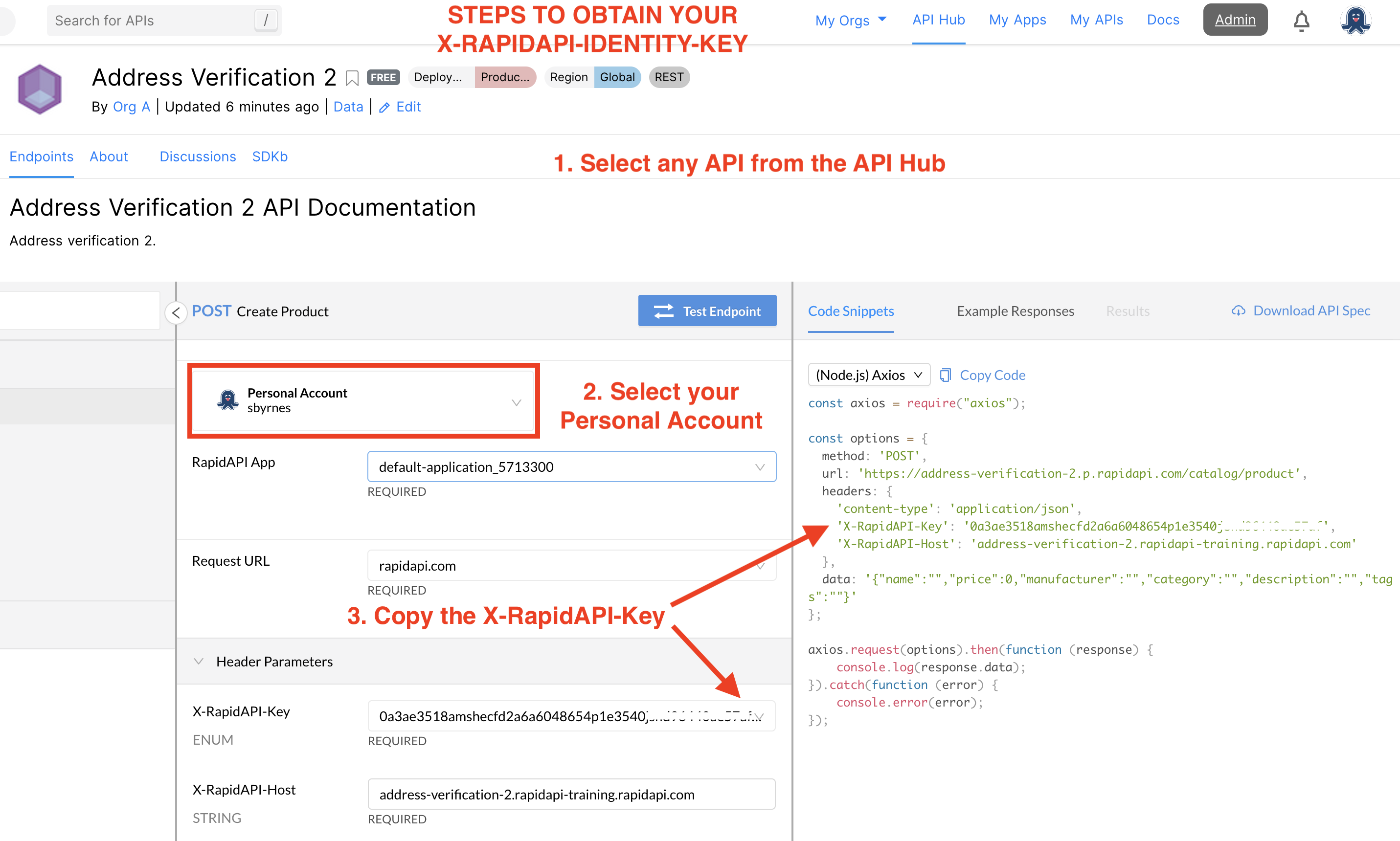Follow the Org A link
The width and height of the screenshot is (1400, 841).
tap(131, 107)
